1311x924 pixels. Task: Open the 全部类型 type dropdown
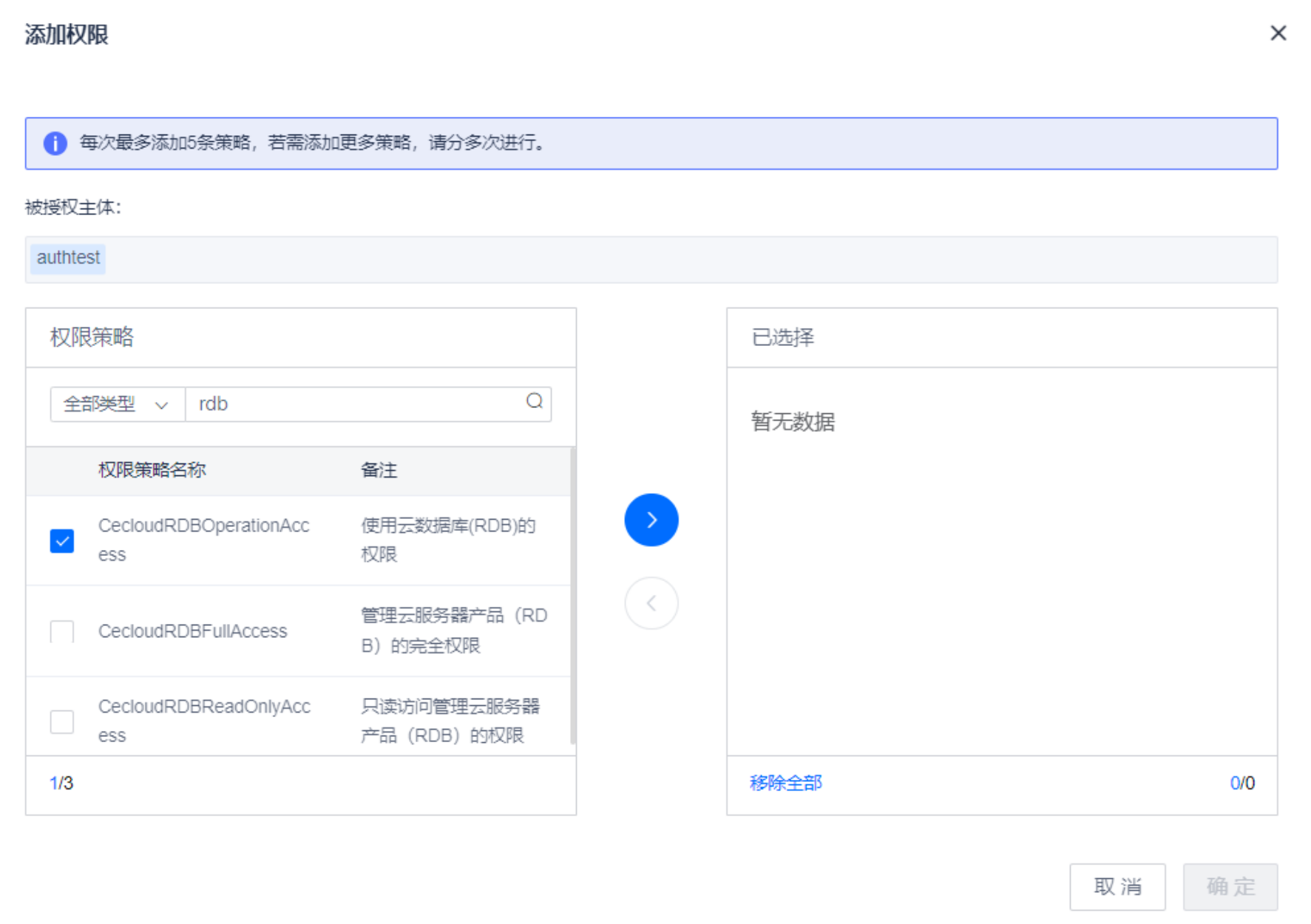(118, 404)
